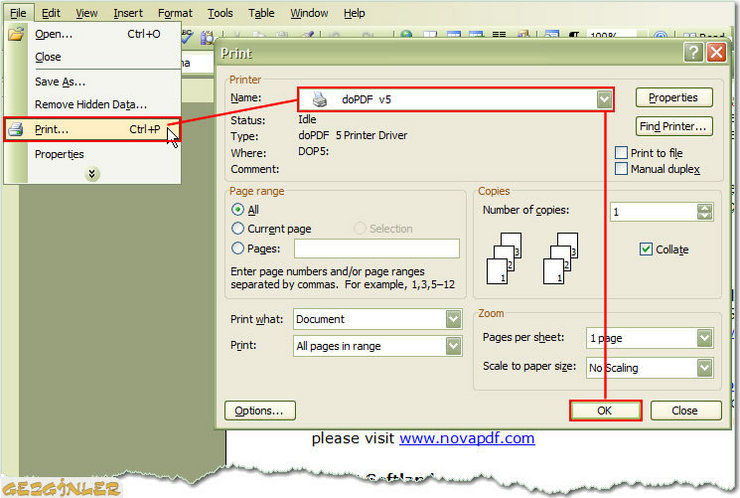Enable the Manual duplex checkbox
This screenshot has height=498, width=740.
point(622,169)
